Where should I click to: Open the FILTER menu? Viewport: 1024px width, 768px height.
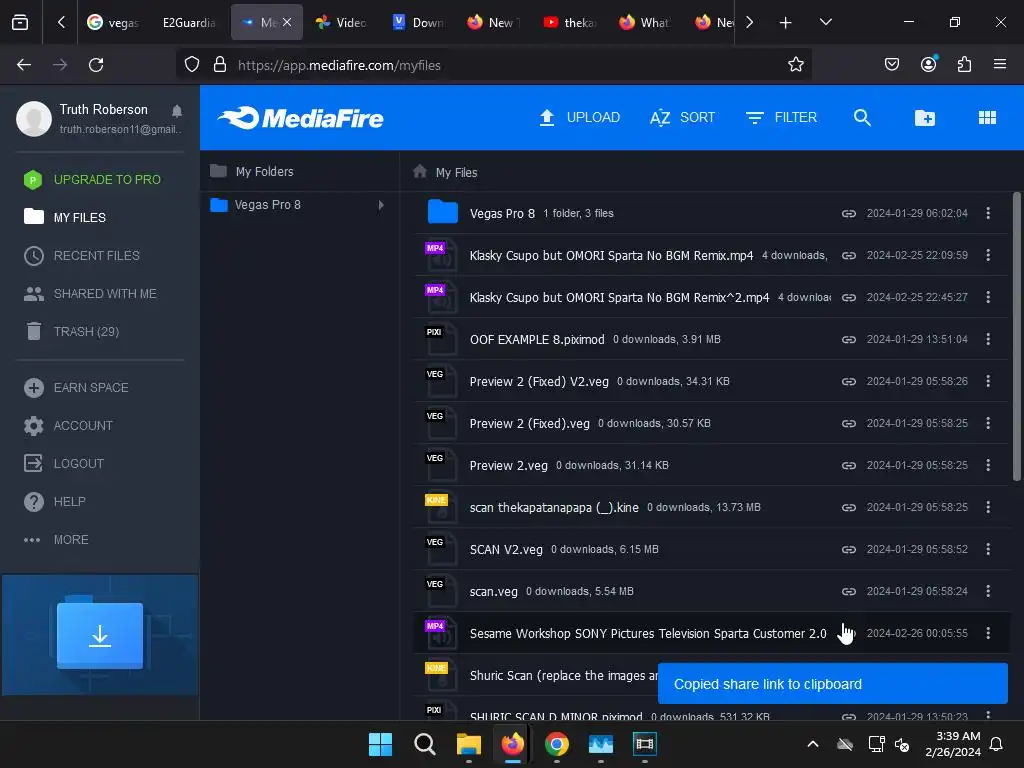[x=781, y=118]
